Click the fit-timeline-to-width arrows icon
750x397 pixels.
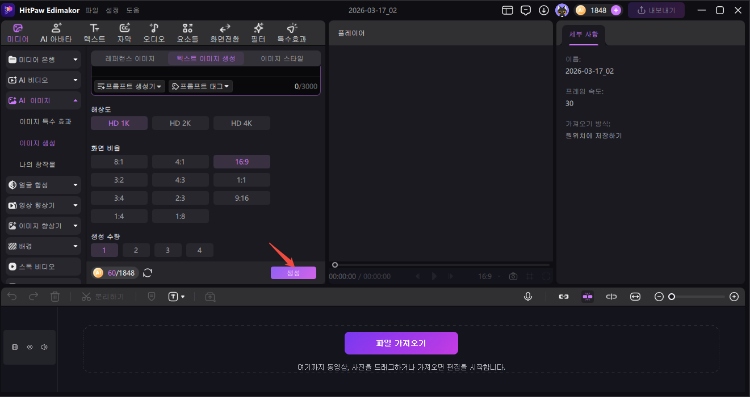point(635,297)
